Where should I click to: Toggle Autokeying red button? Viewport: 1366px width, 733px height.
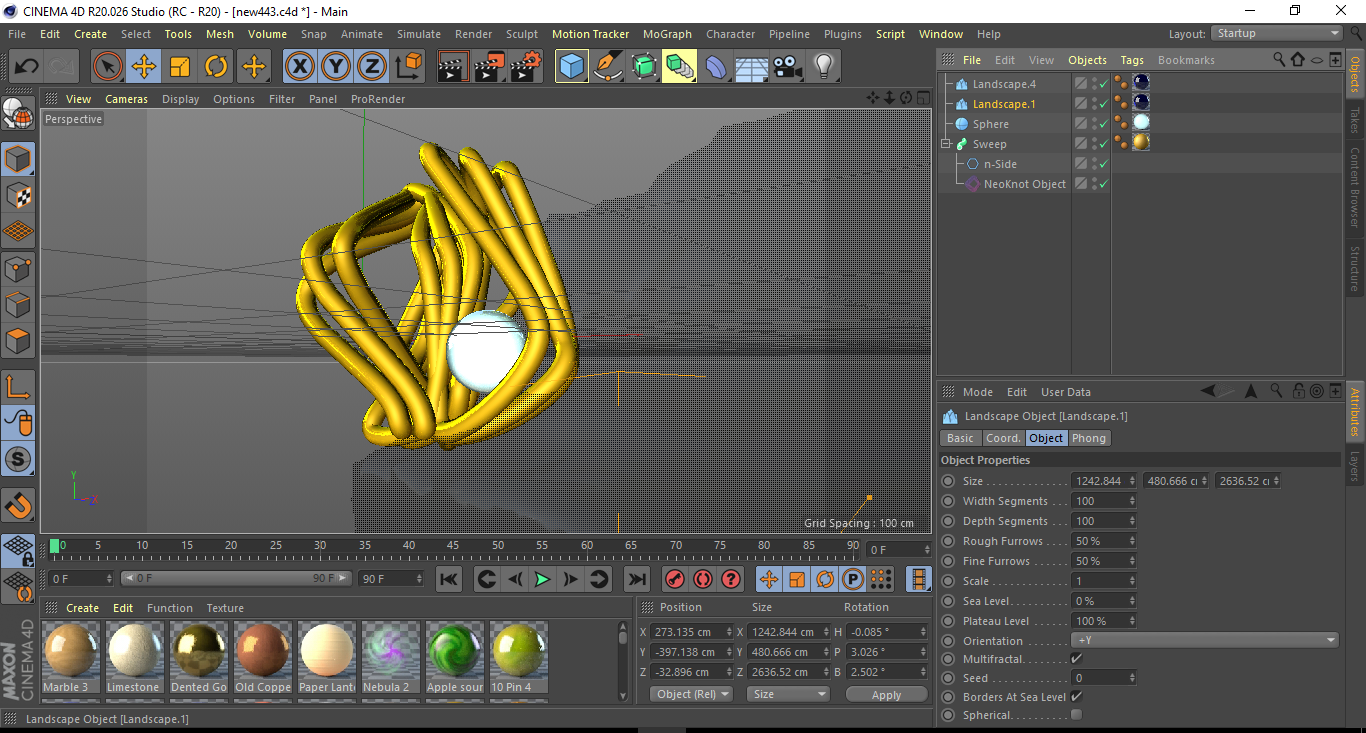coord(703,579)
